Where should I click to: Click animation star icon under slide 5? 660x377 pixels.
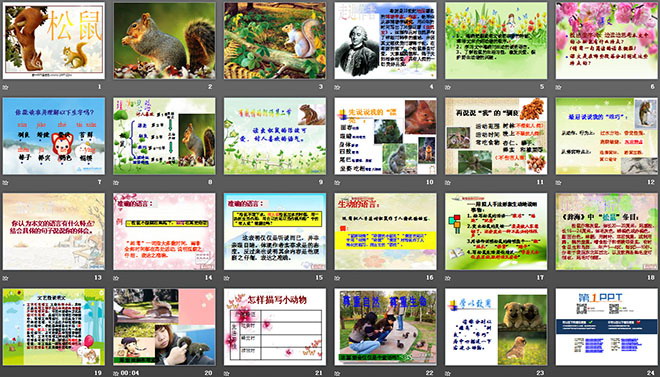tap(448, 87)
